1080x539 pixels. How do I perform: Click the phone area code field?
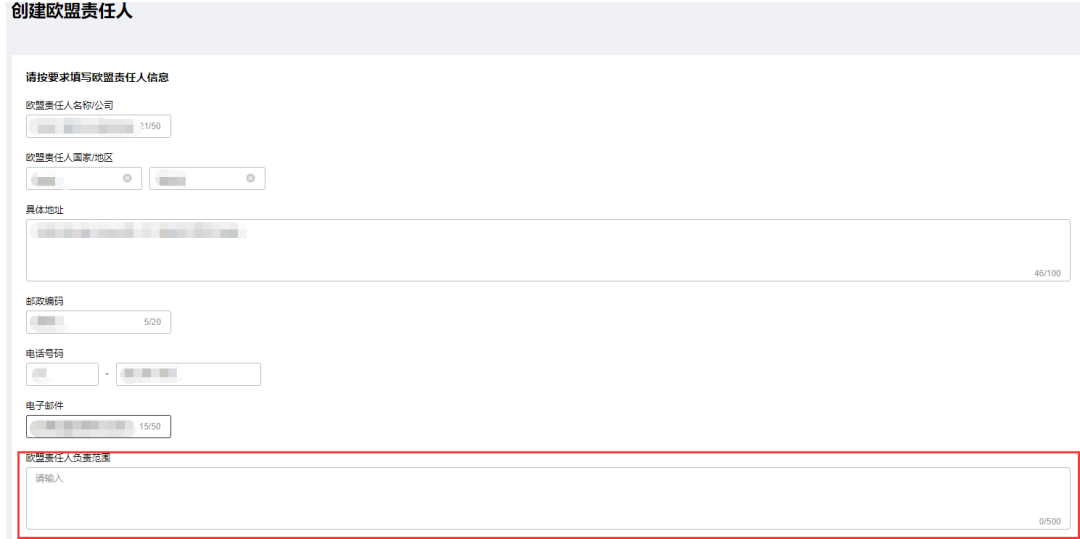coord(62,374)
